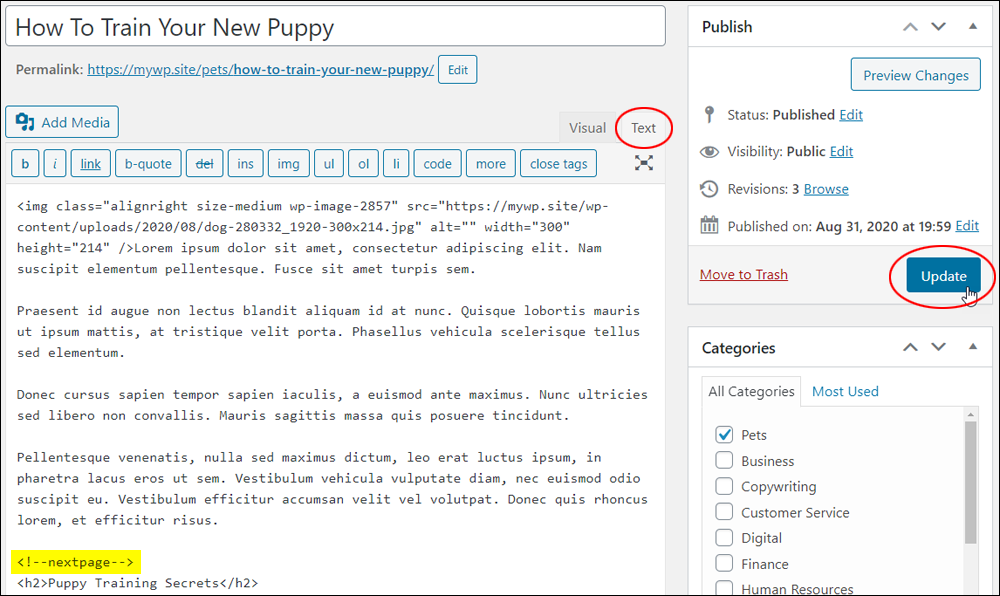The height and width of the screenshot is (596, 1000).
Task: Edit the post Status
Action: coord(851,115)
